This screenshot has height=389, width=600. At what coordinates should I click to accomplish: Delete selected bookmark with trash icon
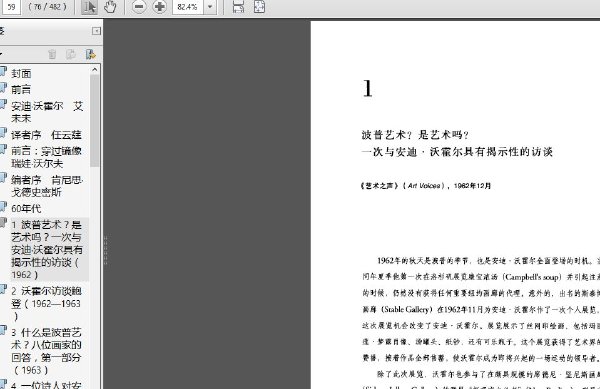point(52,54)
